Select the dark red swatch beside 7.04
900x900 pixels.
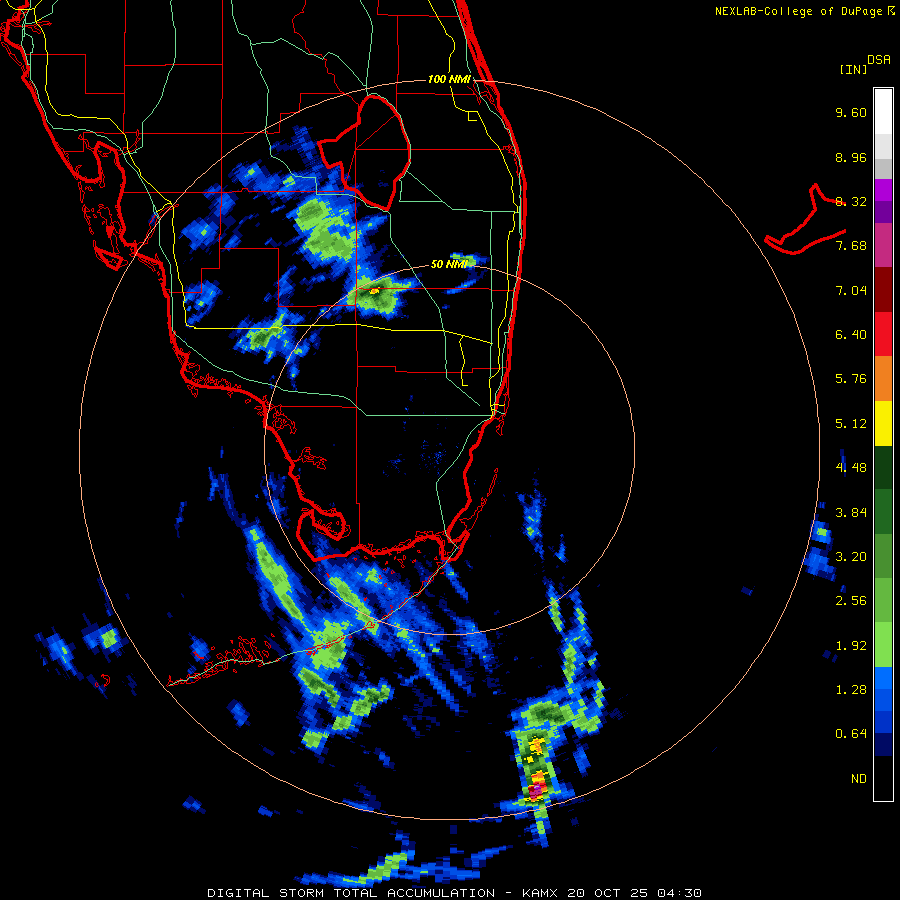pos(883,290)
